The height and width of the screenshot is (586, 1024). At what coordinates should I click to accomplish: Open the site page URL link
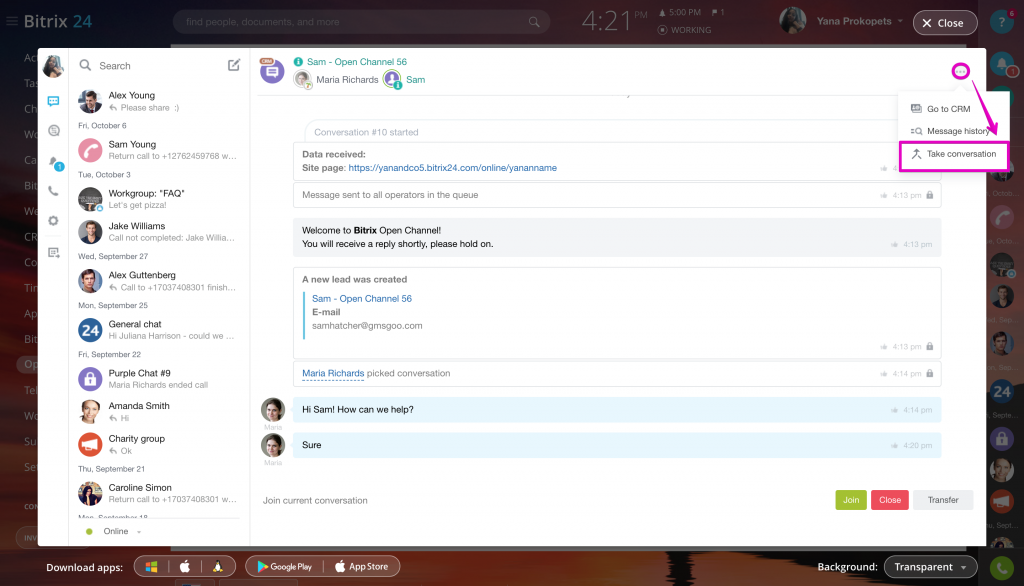tap(452, 168)
